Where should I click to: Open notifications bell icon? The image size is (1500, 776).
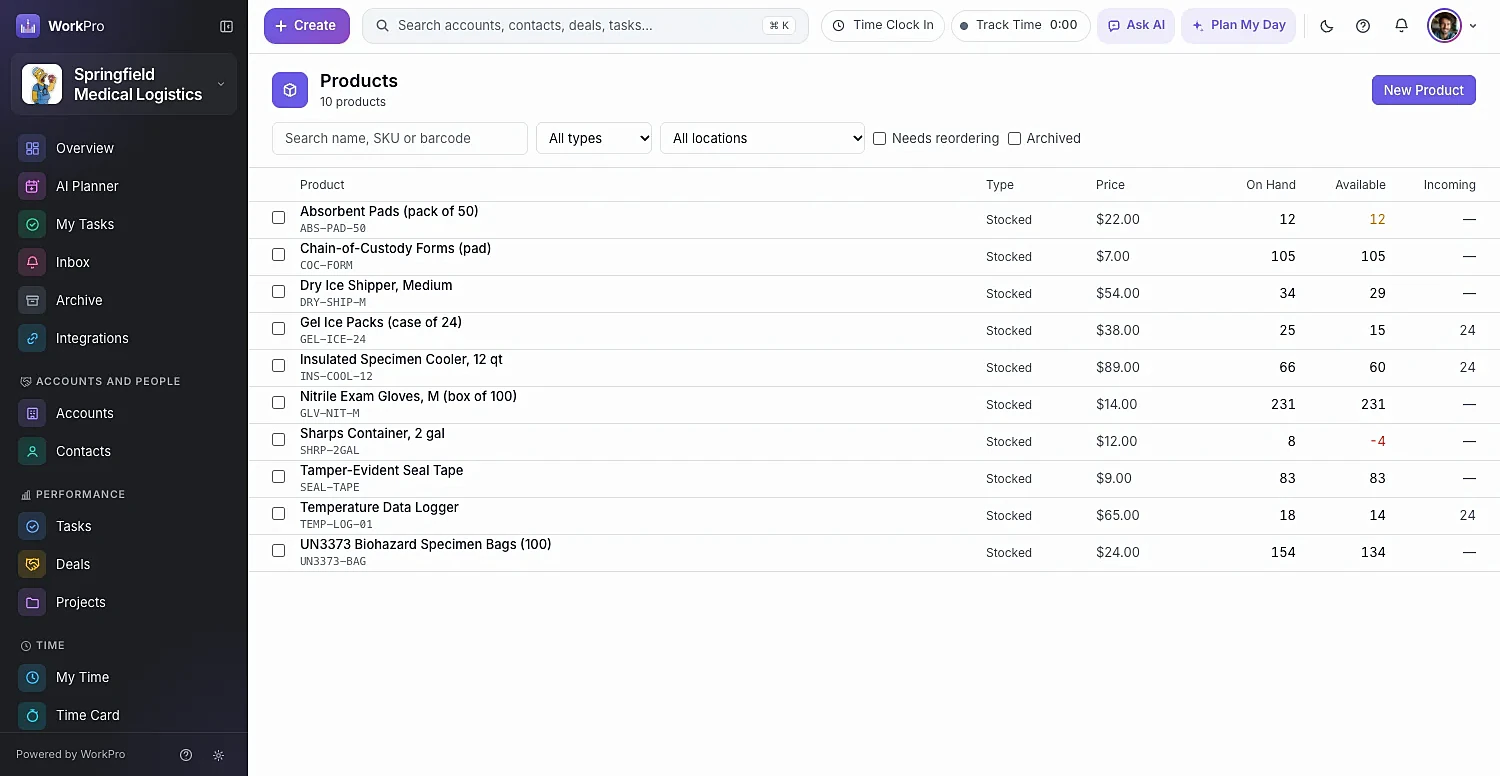(x=1401, y=26)
